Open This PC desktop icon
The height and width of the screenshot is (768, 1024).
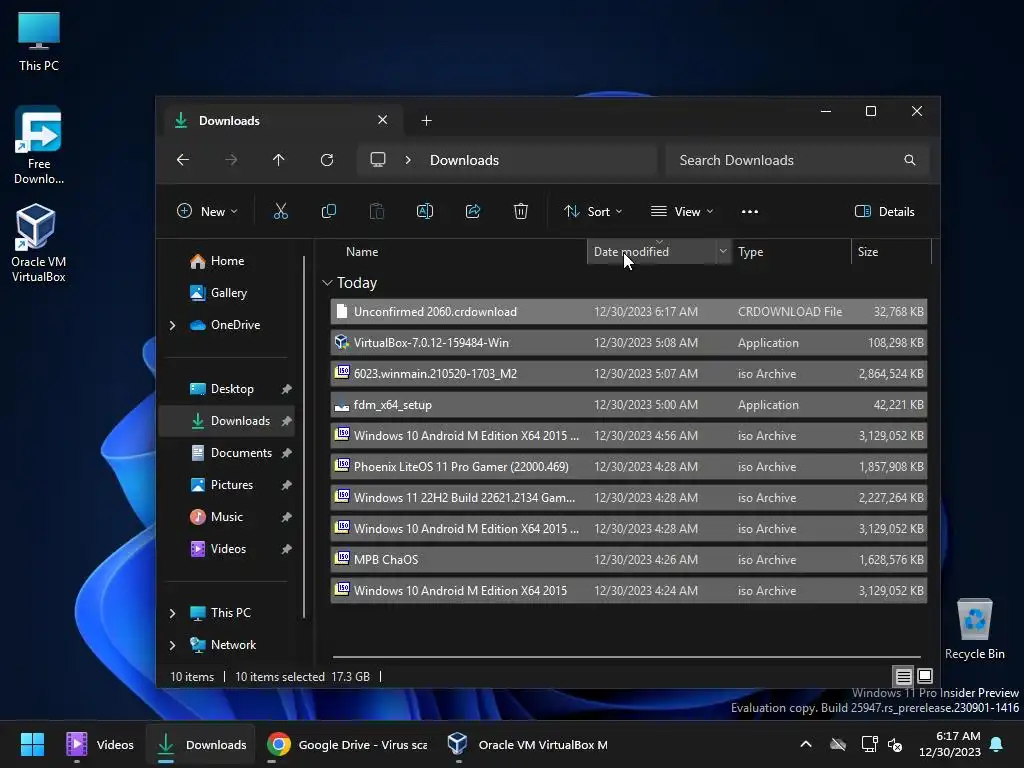[x=39, y=42]
